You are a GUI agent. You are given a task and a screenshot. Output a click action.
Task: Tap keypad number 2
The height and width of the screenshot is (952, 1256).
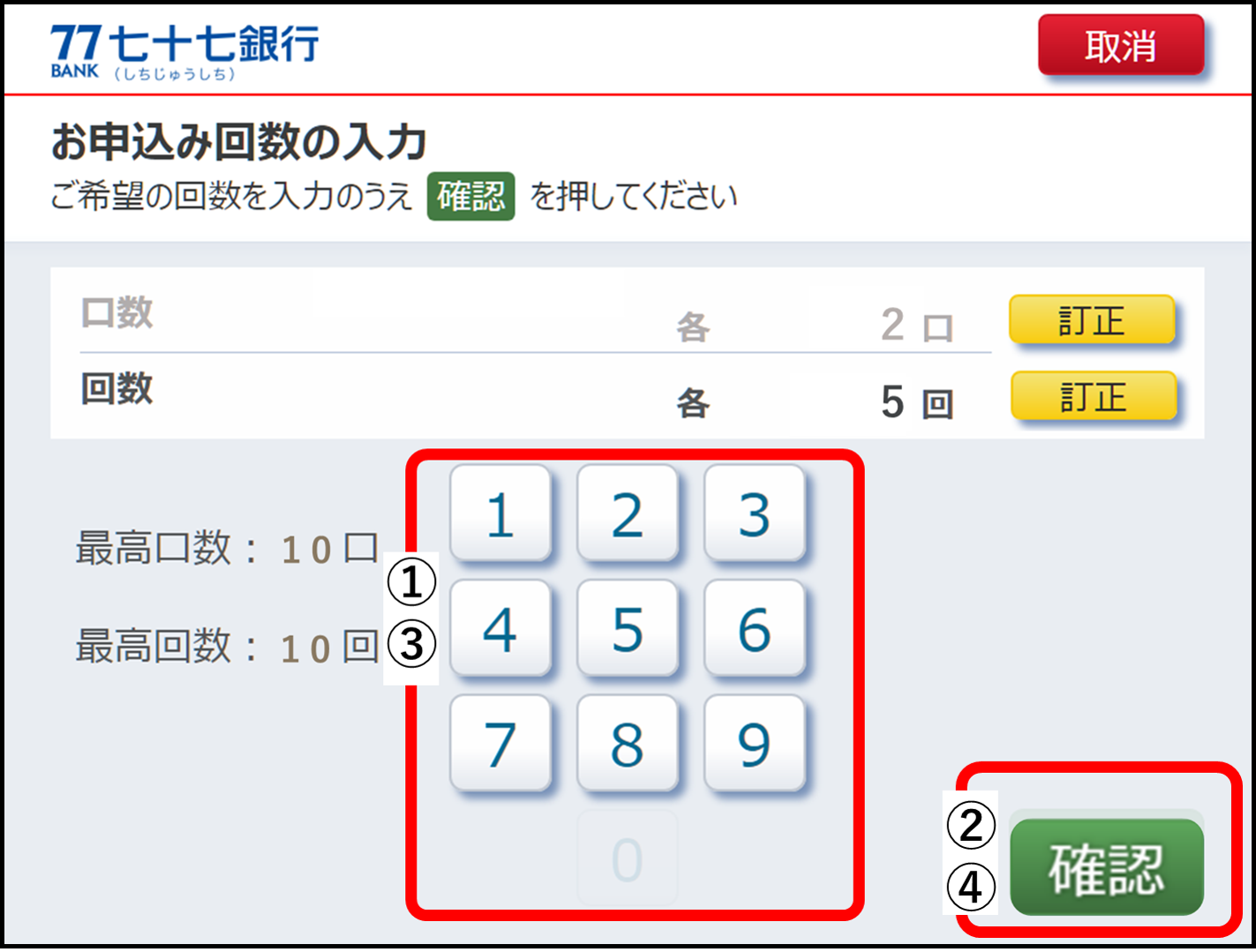pyautogui.click(x=628, y=513)
